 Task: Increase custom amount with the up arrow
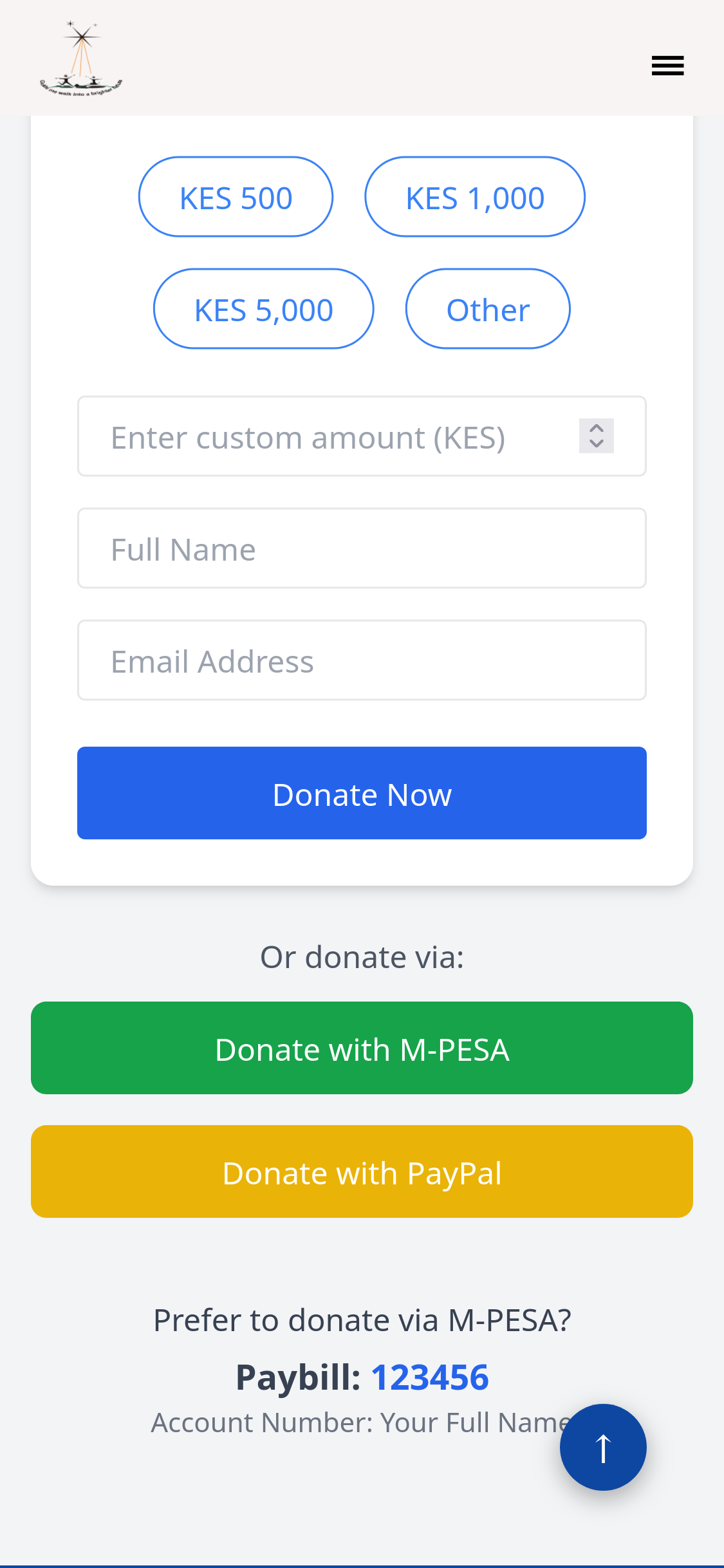[597, 428]
